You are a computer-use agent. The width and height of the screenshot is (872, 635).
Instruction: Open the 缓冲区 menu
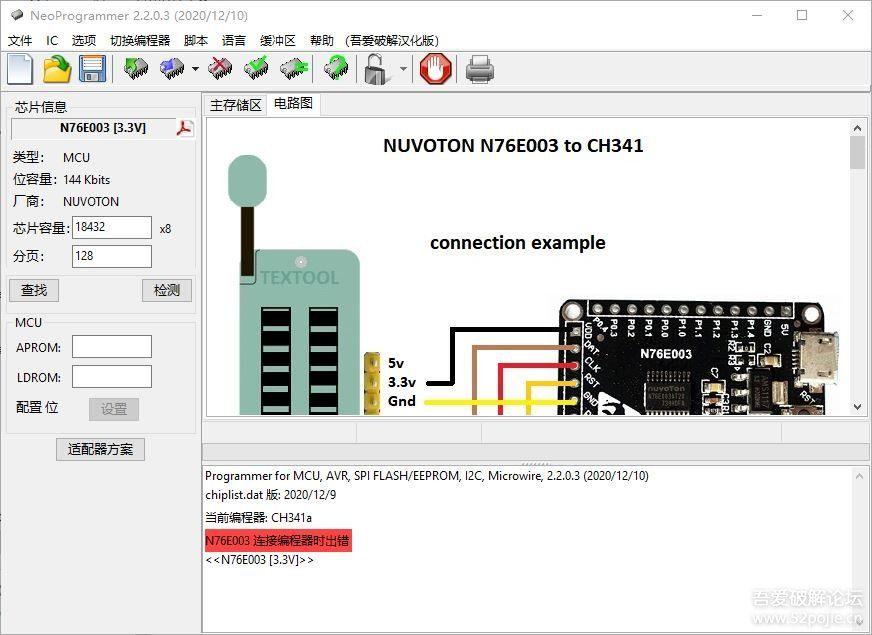(x=278, y=41)
